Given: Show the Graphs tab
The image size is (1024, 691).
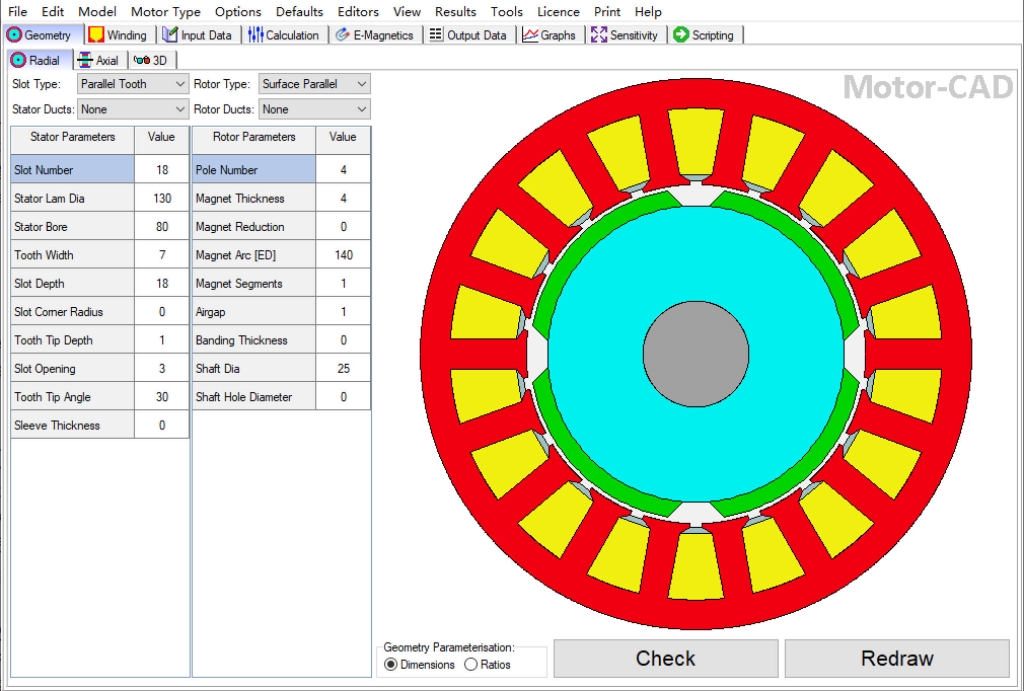Looking at the screenshot, I should click(x=549, y=35).
